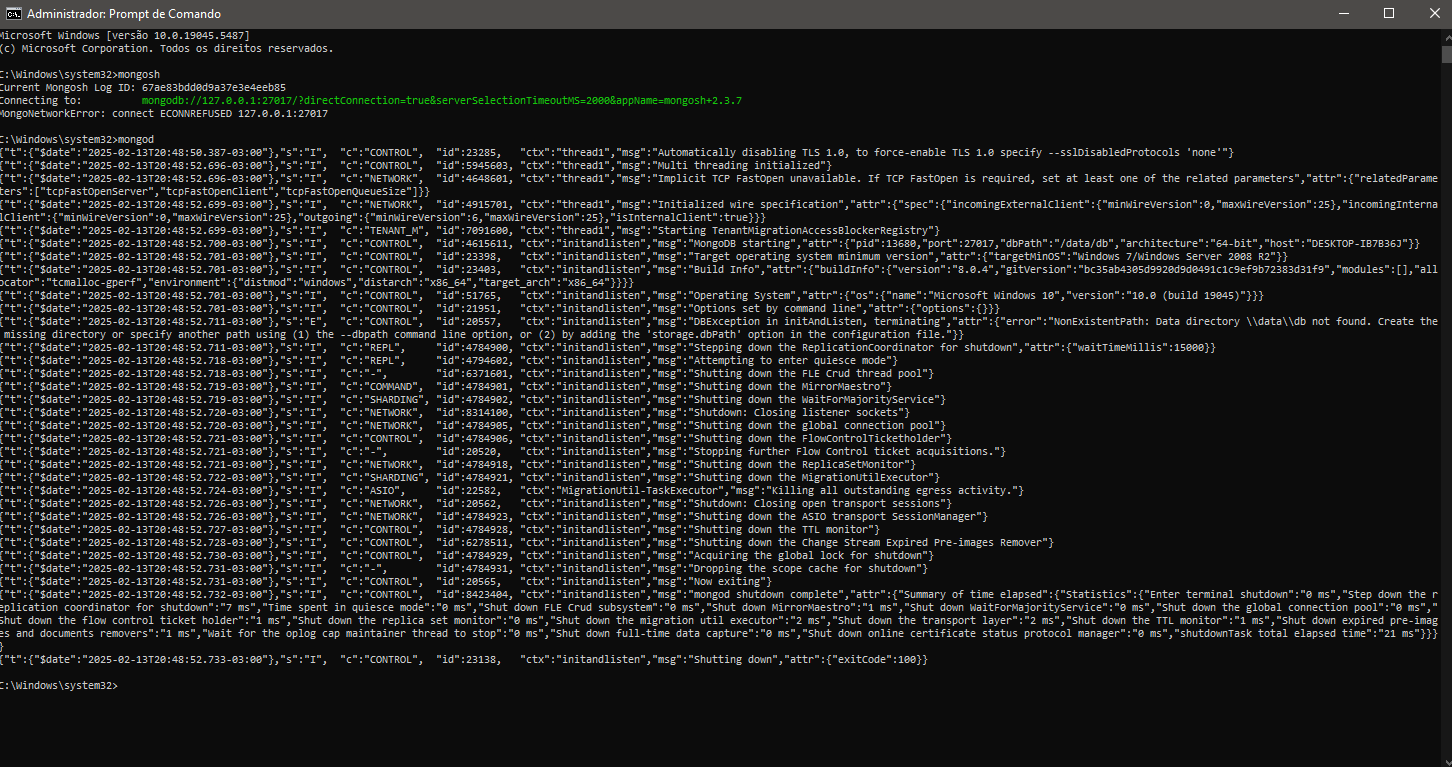Click the 'MongoNetworkError: connect ECONNREFUSED' line

[x=164, y=114]
